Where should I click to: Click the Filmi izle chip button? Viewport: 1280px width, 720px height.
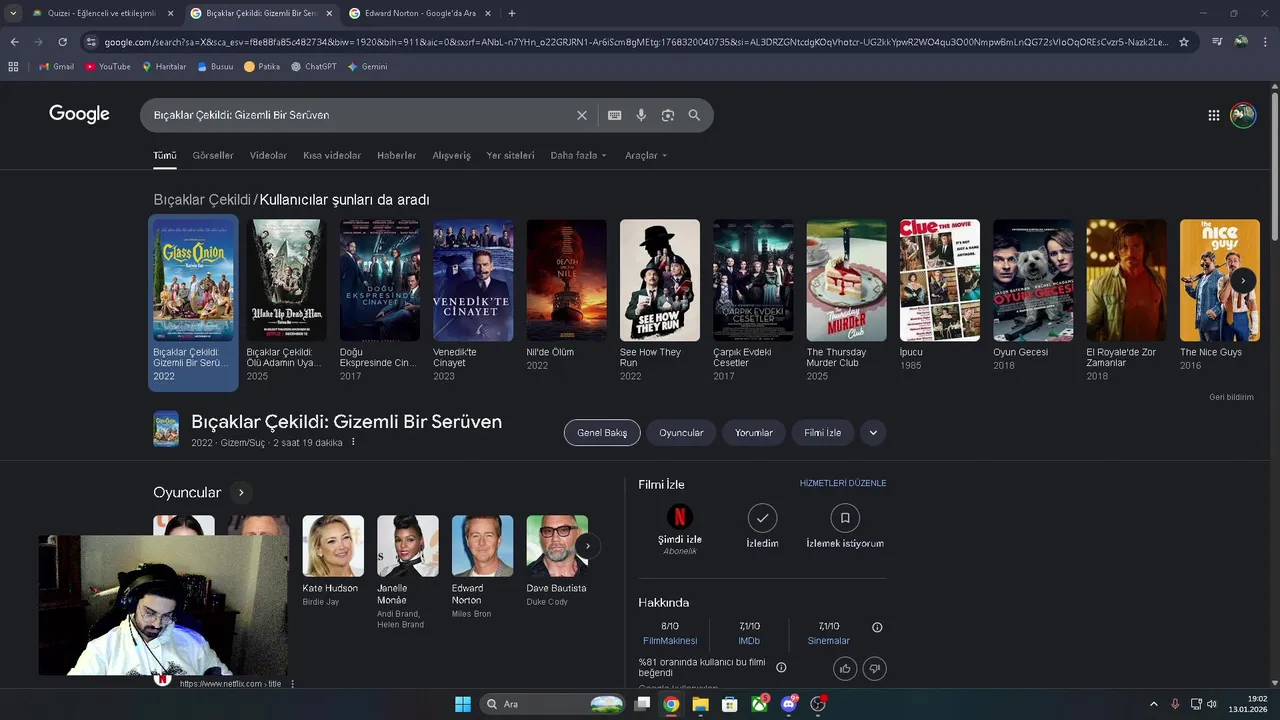822,433
